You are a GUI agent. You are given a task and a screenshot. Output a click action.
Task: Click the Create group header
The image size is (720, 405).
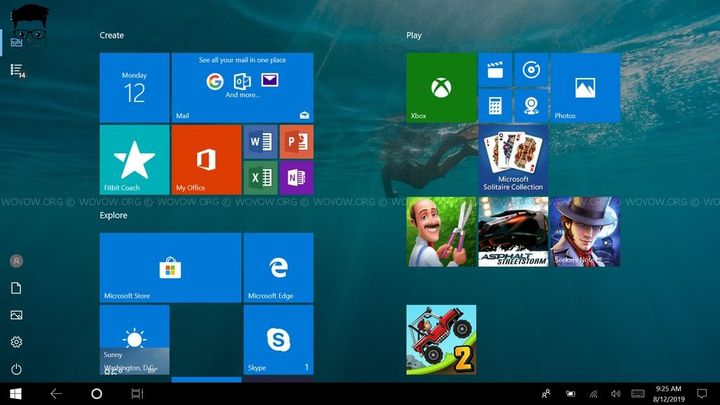point(112,35)
